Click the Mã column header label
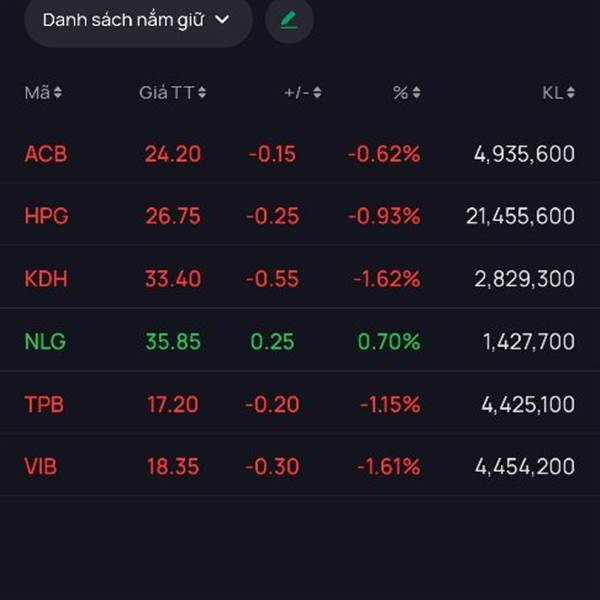The height and width of the screenshot is (600, 600). [37, 93]
